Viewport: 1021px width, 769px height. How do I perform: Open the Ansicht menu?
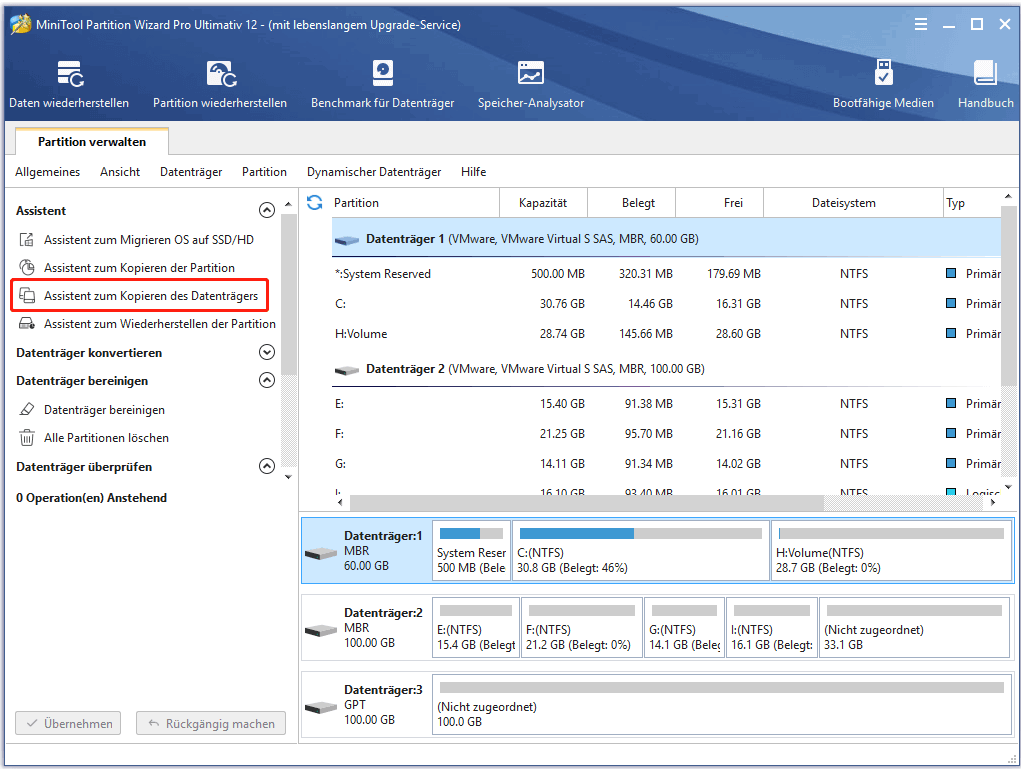point(120,172)
